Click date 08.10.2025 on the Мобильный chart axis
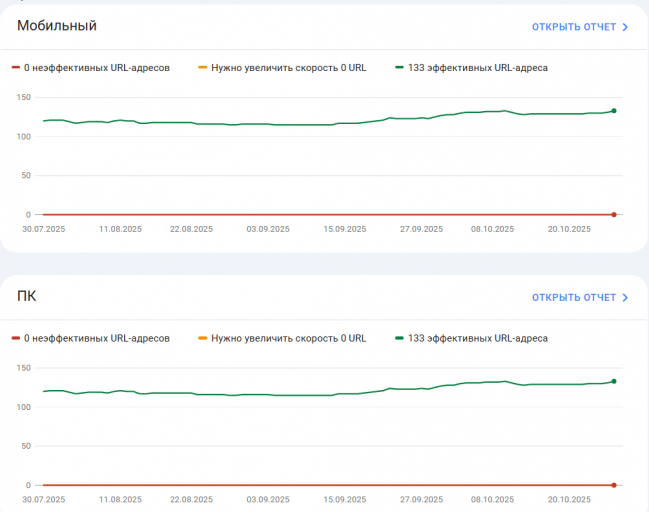The image size is (649, 512). (492, 229)
